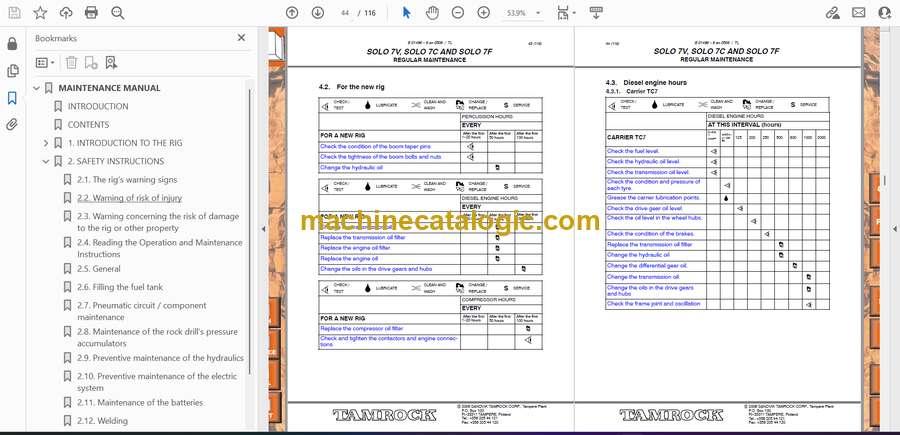Image resolution: width=900 pixels, height=435 pixels.
Task: Open bookmark 2.11. Maintenance of the batteries
Action: coord(140,402)
